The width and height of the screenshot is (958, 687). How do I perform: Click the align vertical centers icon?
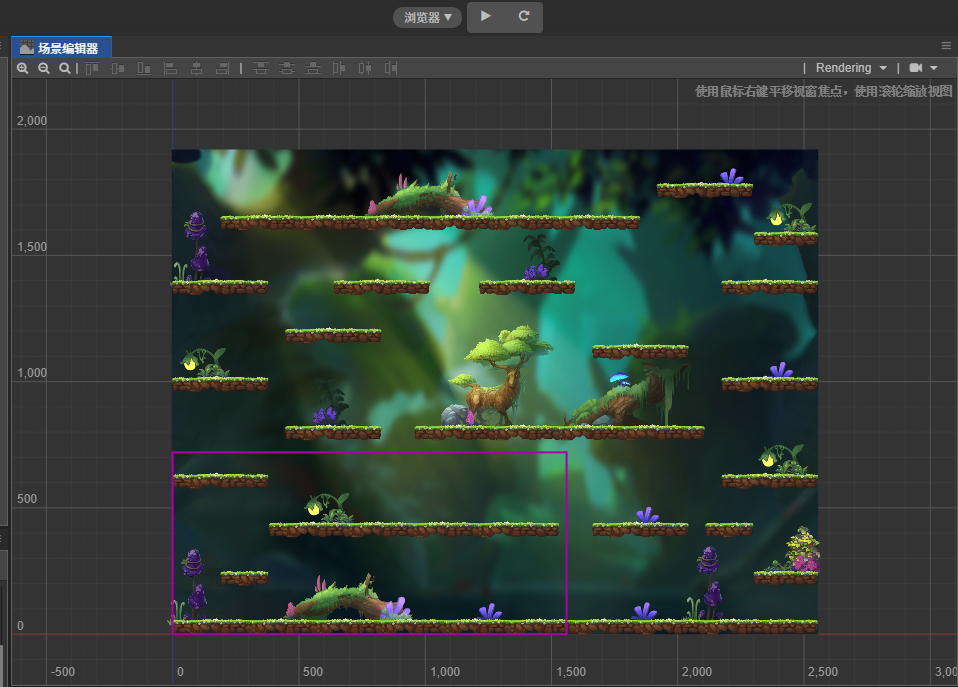click(118, 68)
